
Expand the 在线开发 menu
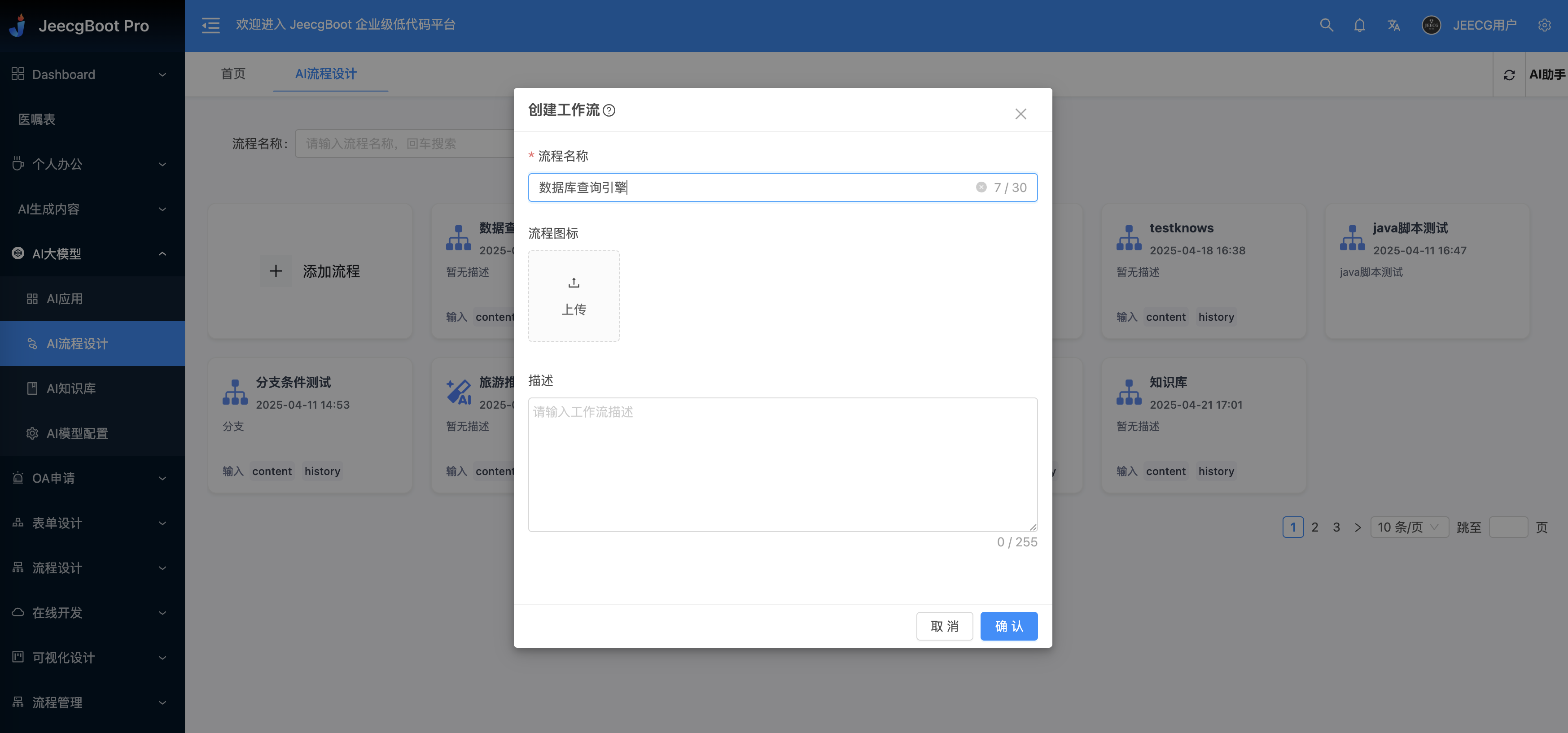point(92,613)
